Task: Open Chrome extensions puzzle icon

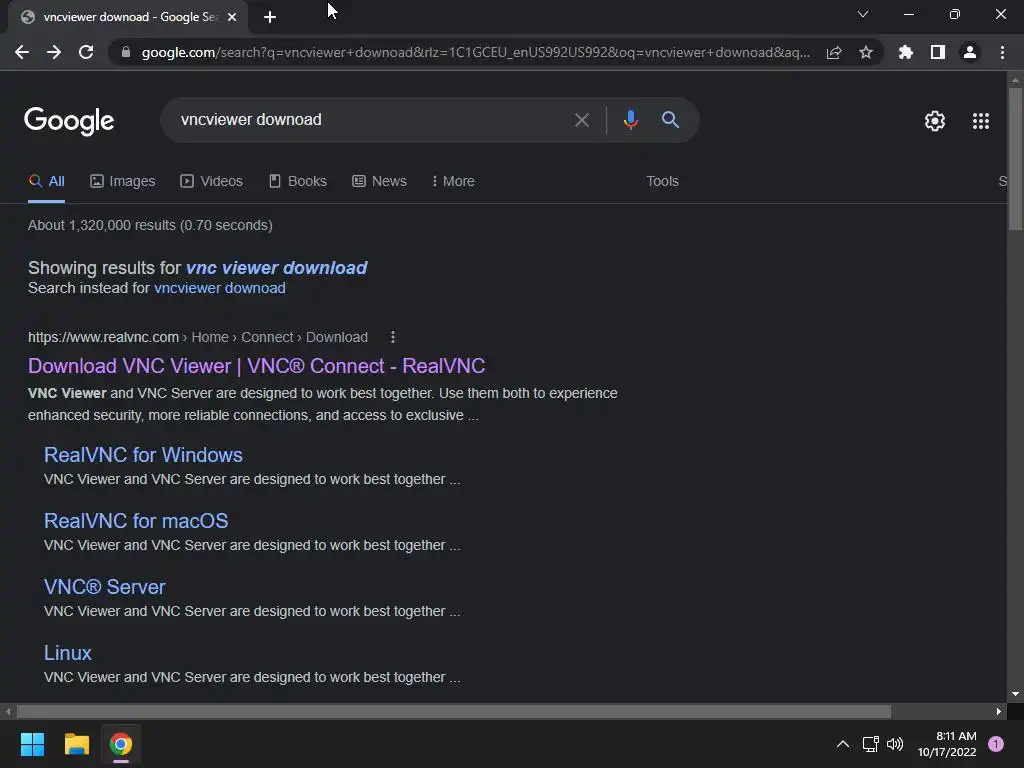Action: pyautogui.click(x=906, y=52)
